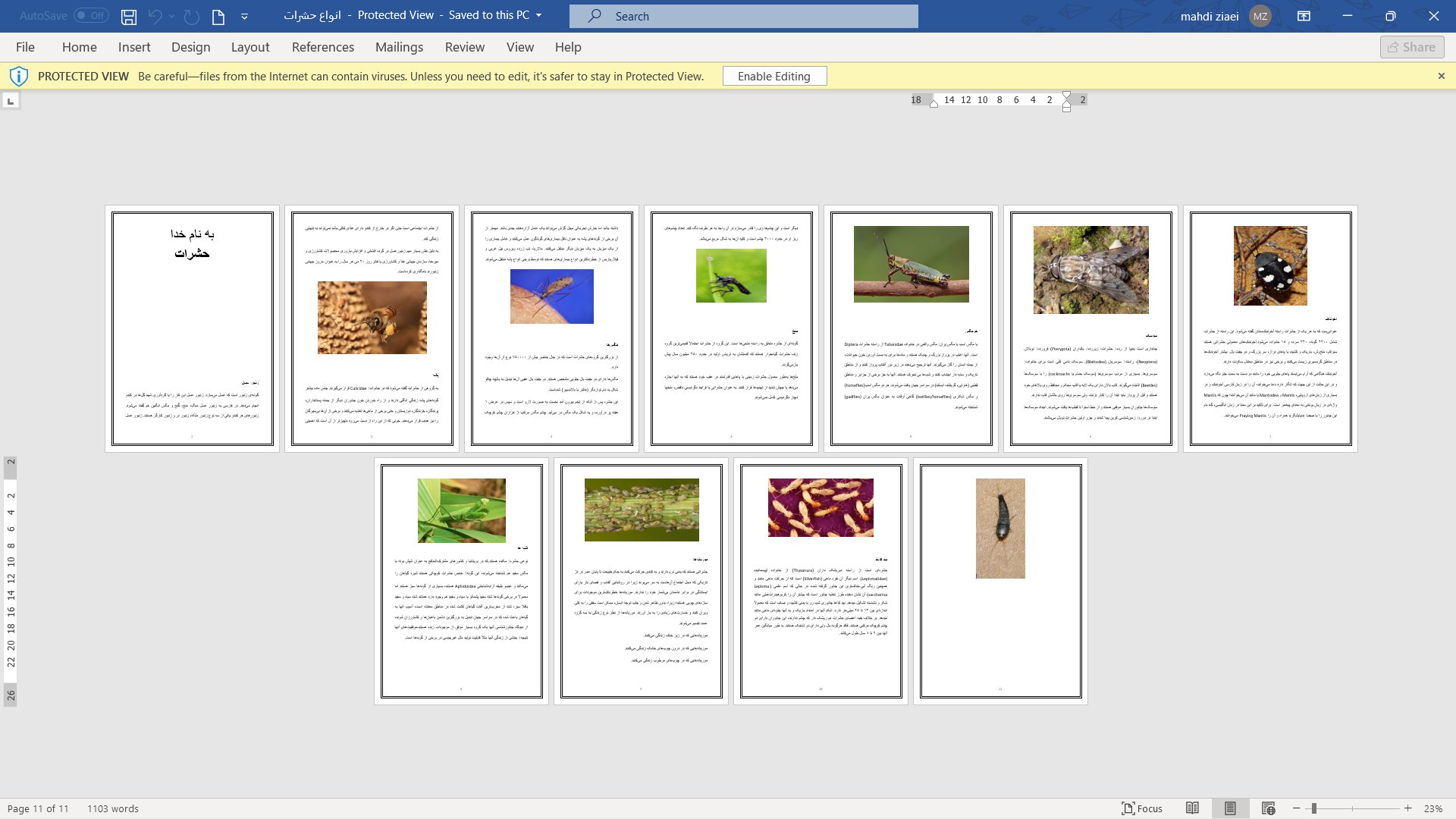Click the Search box
This screenshot has height=819, width=1456.
click(743, 16)
